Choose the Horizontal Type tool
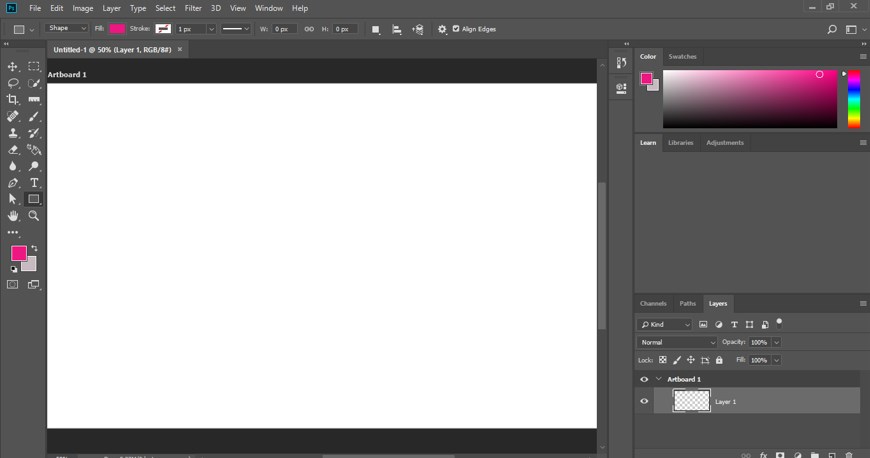The image size is (870, 458). click(x=34, y=183)
